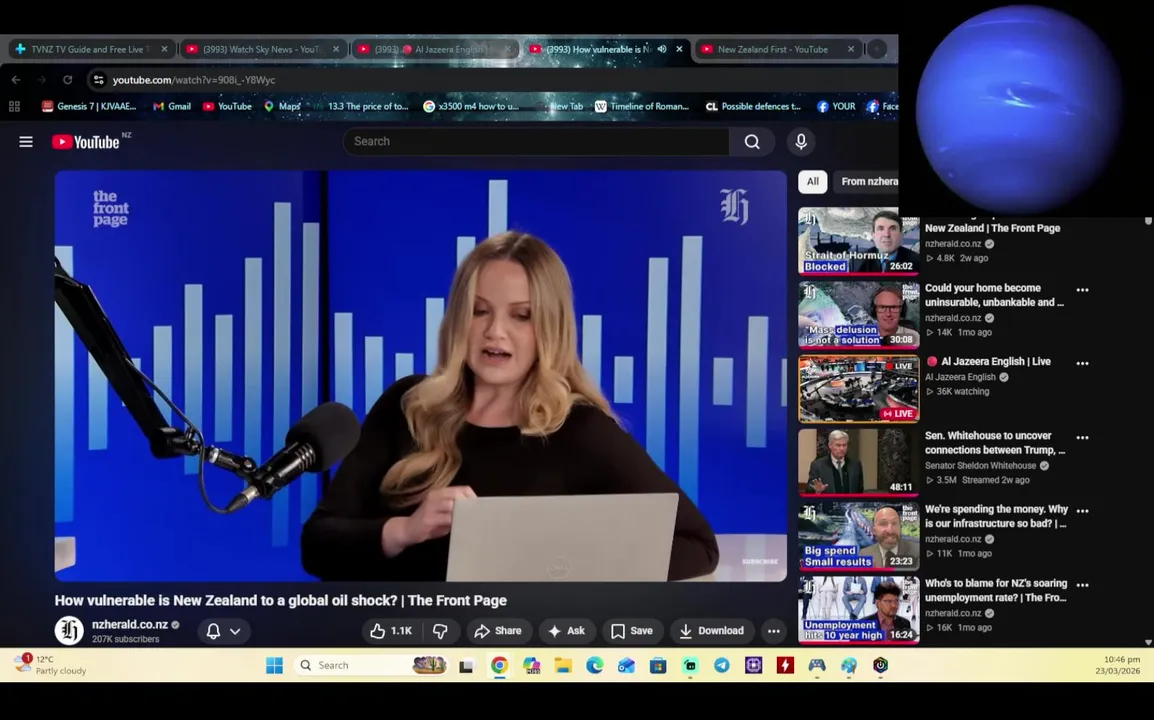The image size is (1154, 720).
Task: Click inside the YouTube search field
Action: pyautogui.click(x=536, y=141)
